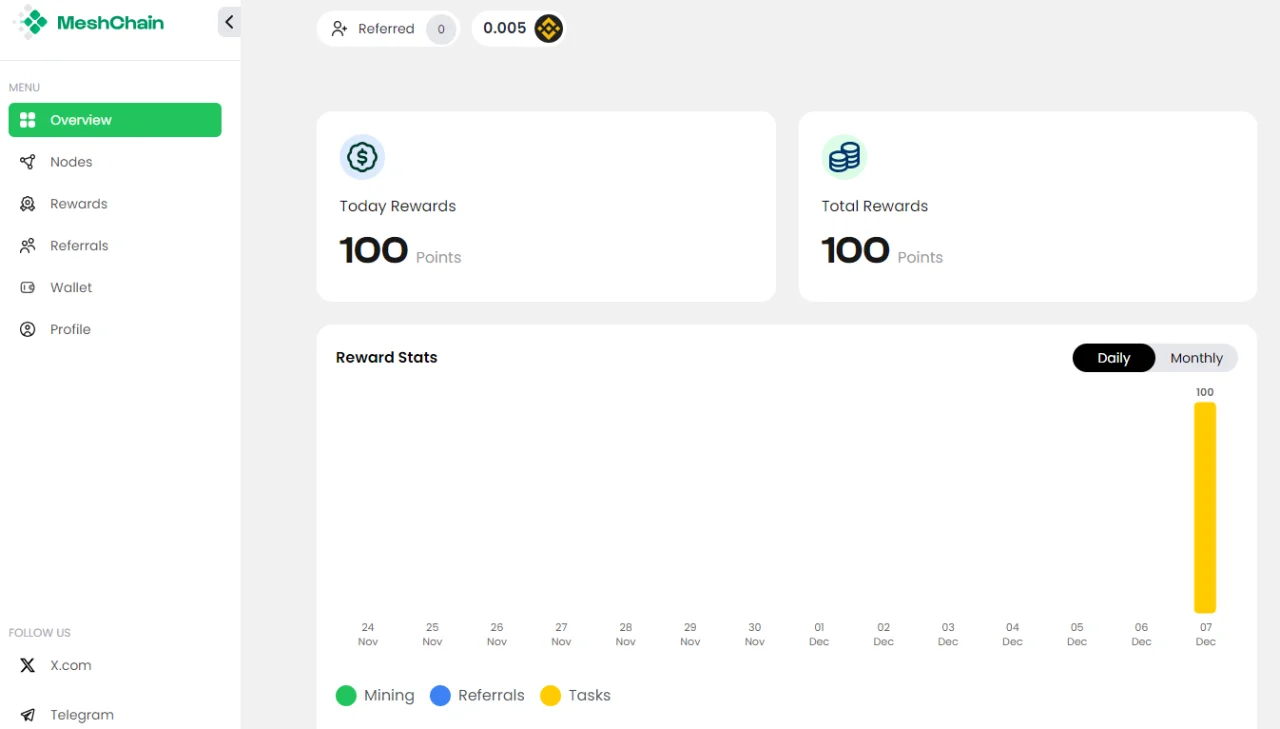Click the 24 Nov axis label
This screenshot has width=1280, height=729.
coord(368,635)
